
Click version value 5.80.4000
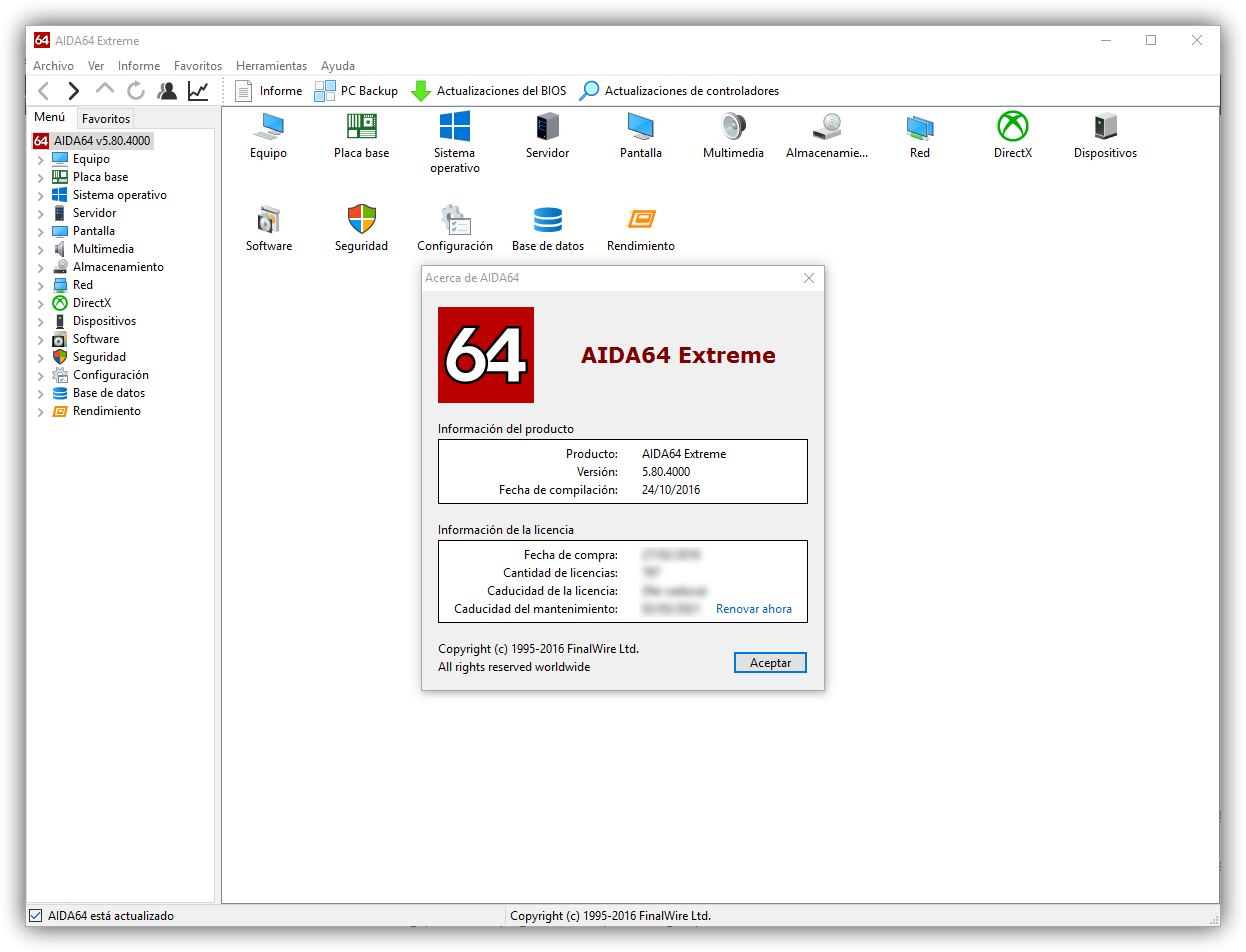(666, 472)
